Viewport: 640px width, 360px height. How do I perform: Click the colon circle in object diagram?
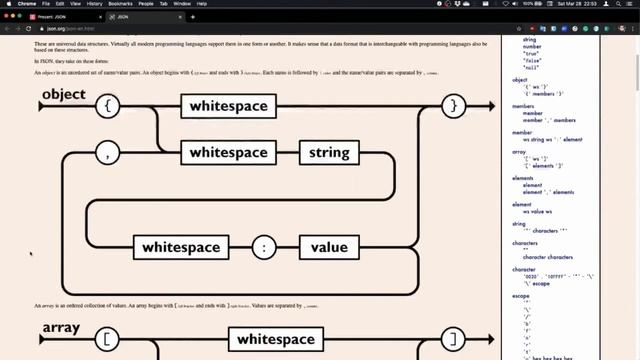(x=264, y=247)
